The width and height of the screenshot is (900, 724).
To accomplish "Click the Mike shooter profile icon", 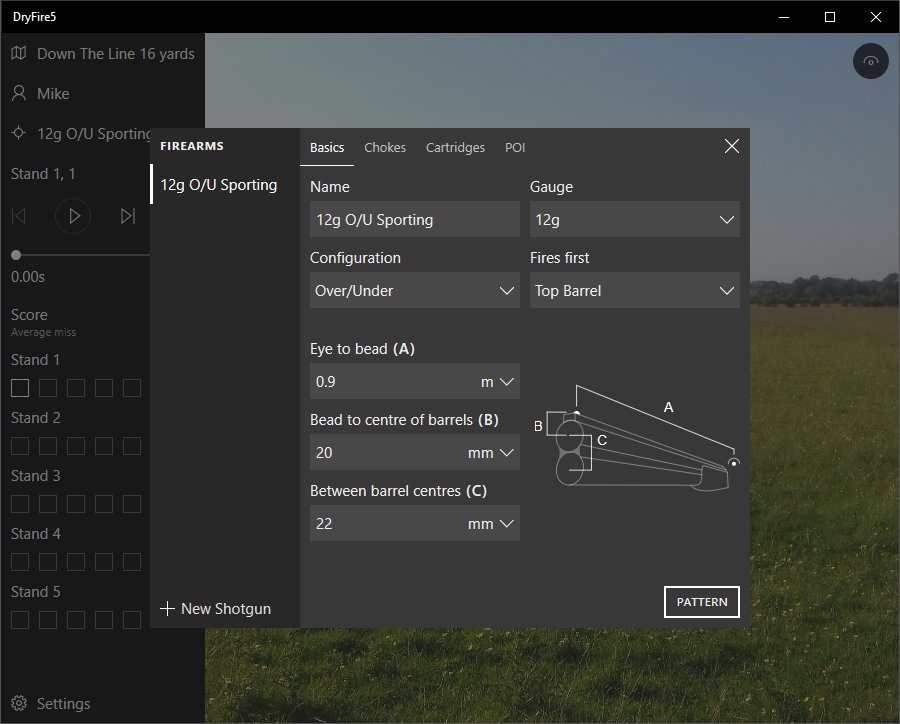I will [19, 93].
